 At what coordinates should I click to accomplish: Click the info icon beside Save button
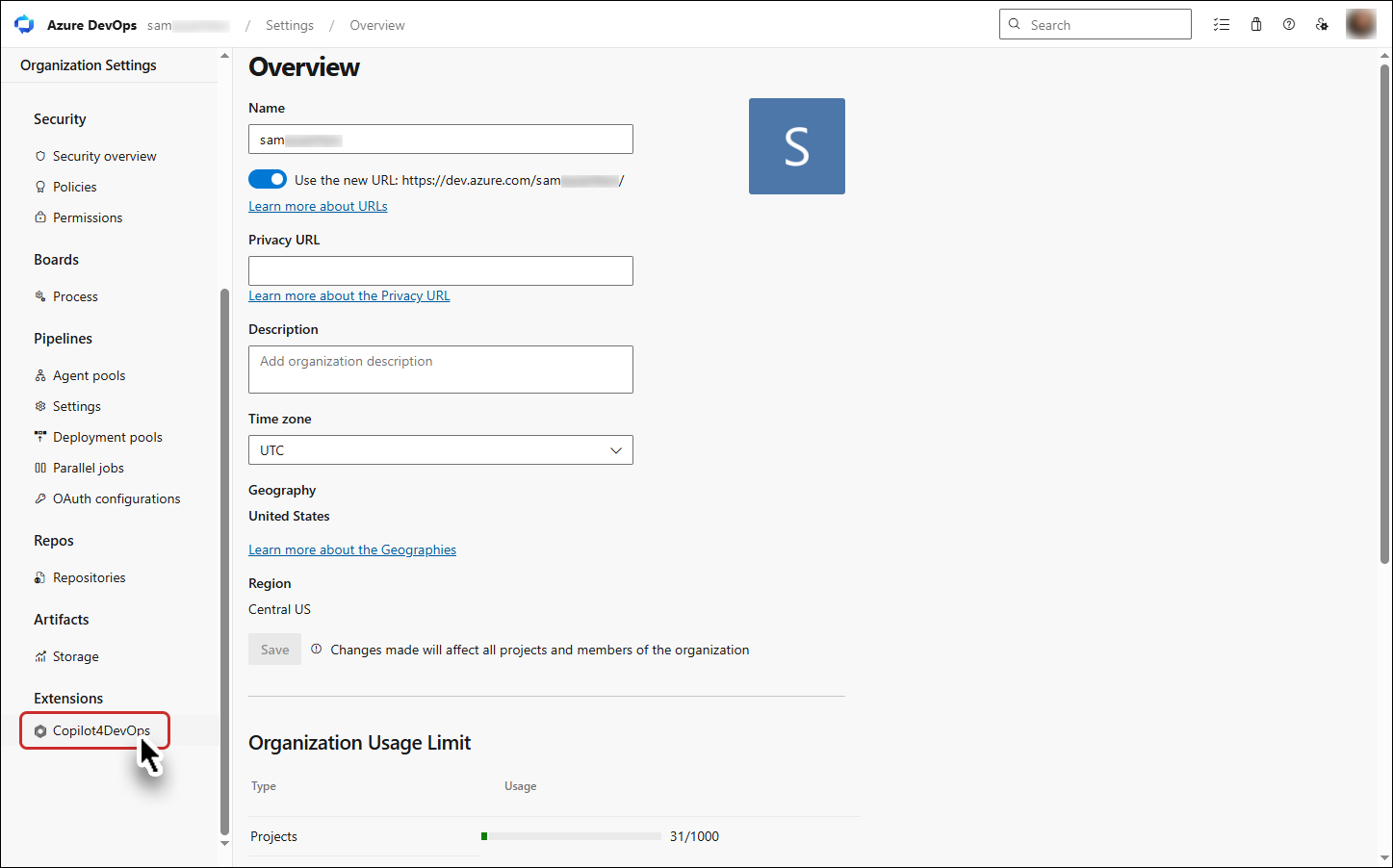click(x=317, y=650)
